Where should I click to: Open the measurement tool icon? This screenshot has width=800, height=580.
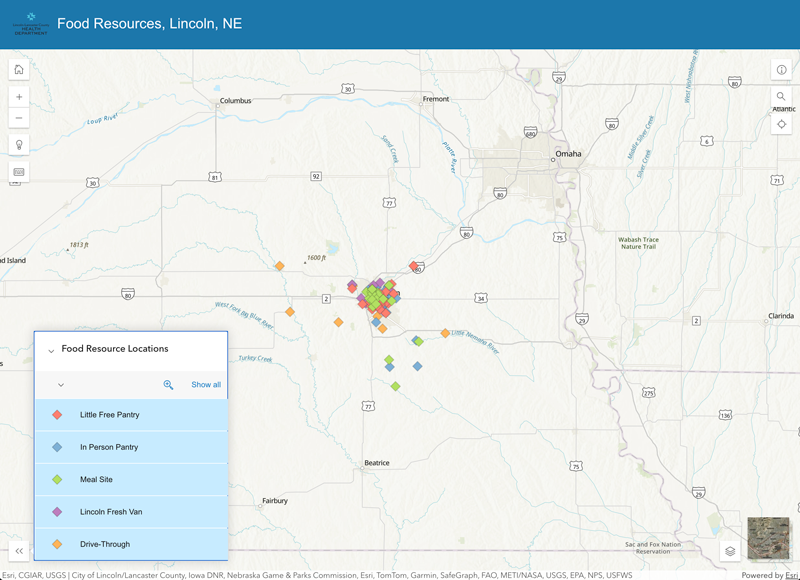click(x=17, y=171)
